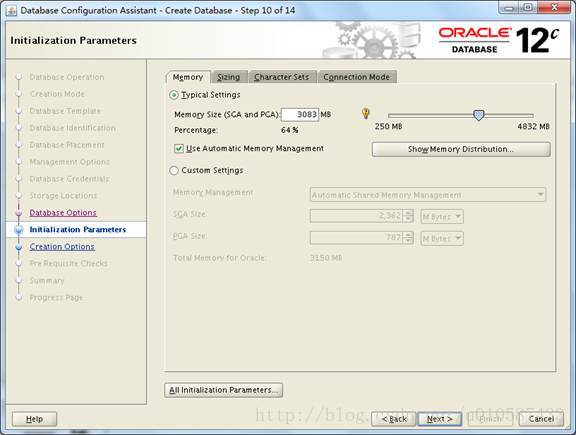Select the Custom Settings radio button
The height and width of the screenshot is (435, 576).
(174, 170)
